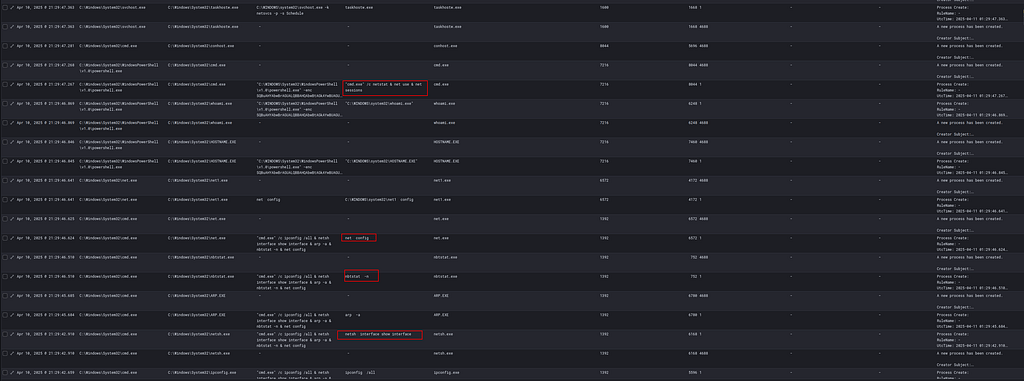Click the 5696 4688 process ID cell
This screenshot has height=381, width=1024.
697,46
